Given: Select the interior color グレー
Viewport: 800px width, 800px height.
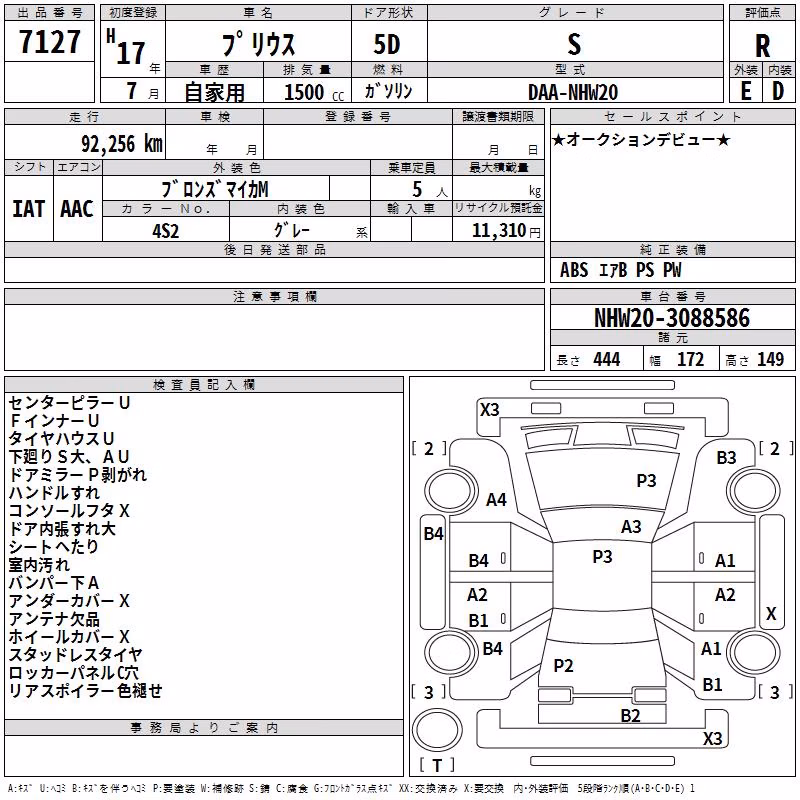Looking at the screenshot, I should tap(291, 230).
